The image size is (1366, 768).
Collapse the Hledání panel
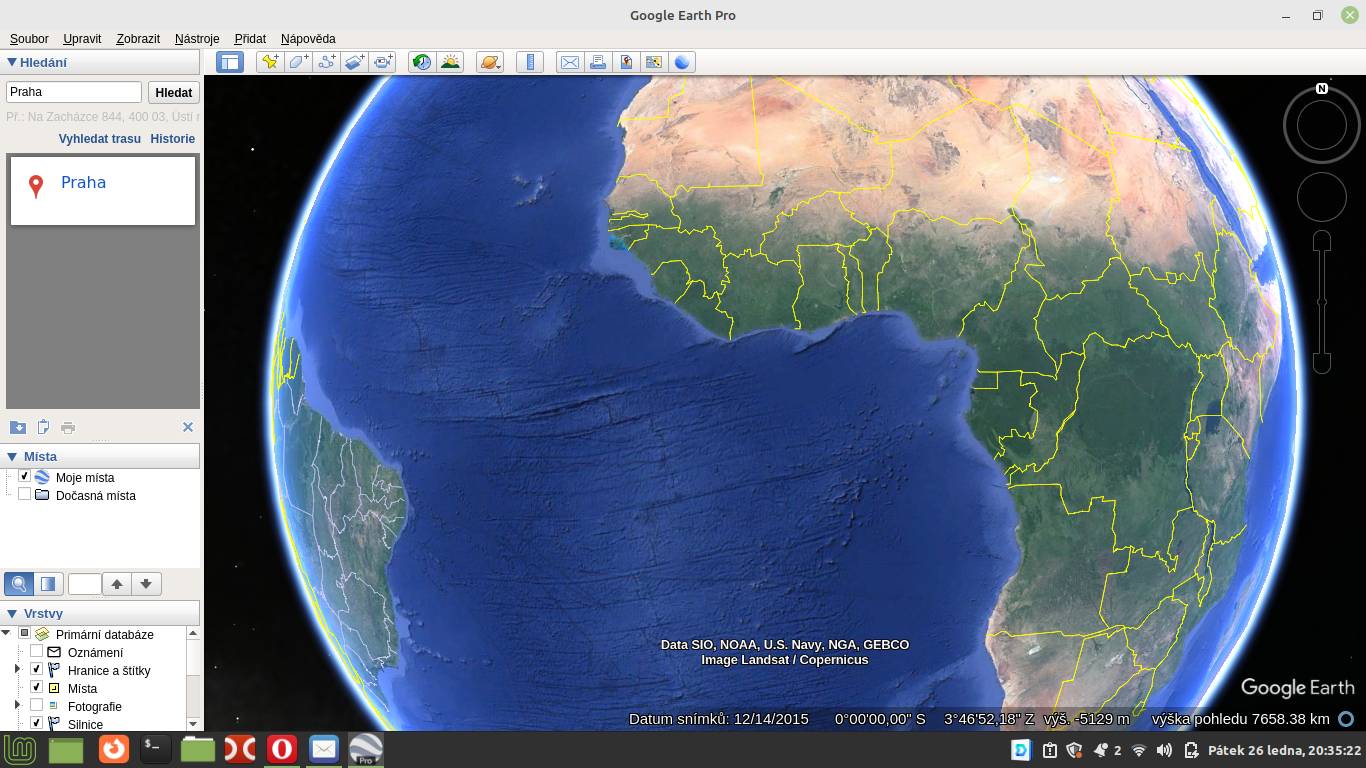pyautogui.click(x=12, y=62)
